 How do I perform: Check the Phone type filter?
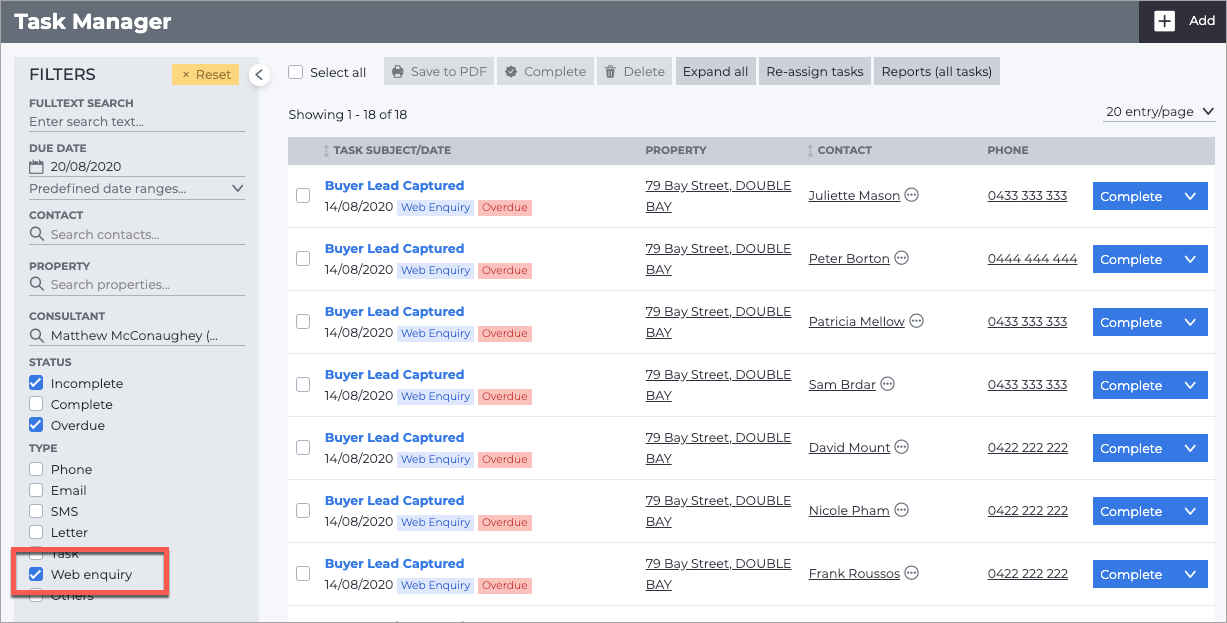(x=36, y=469)
